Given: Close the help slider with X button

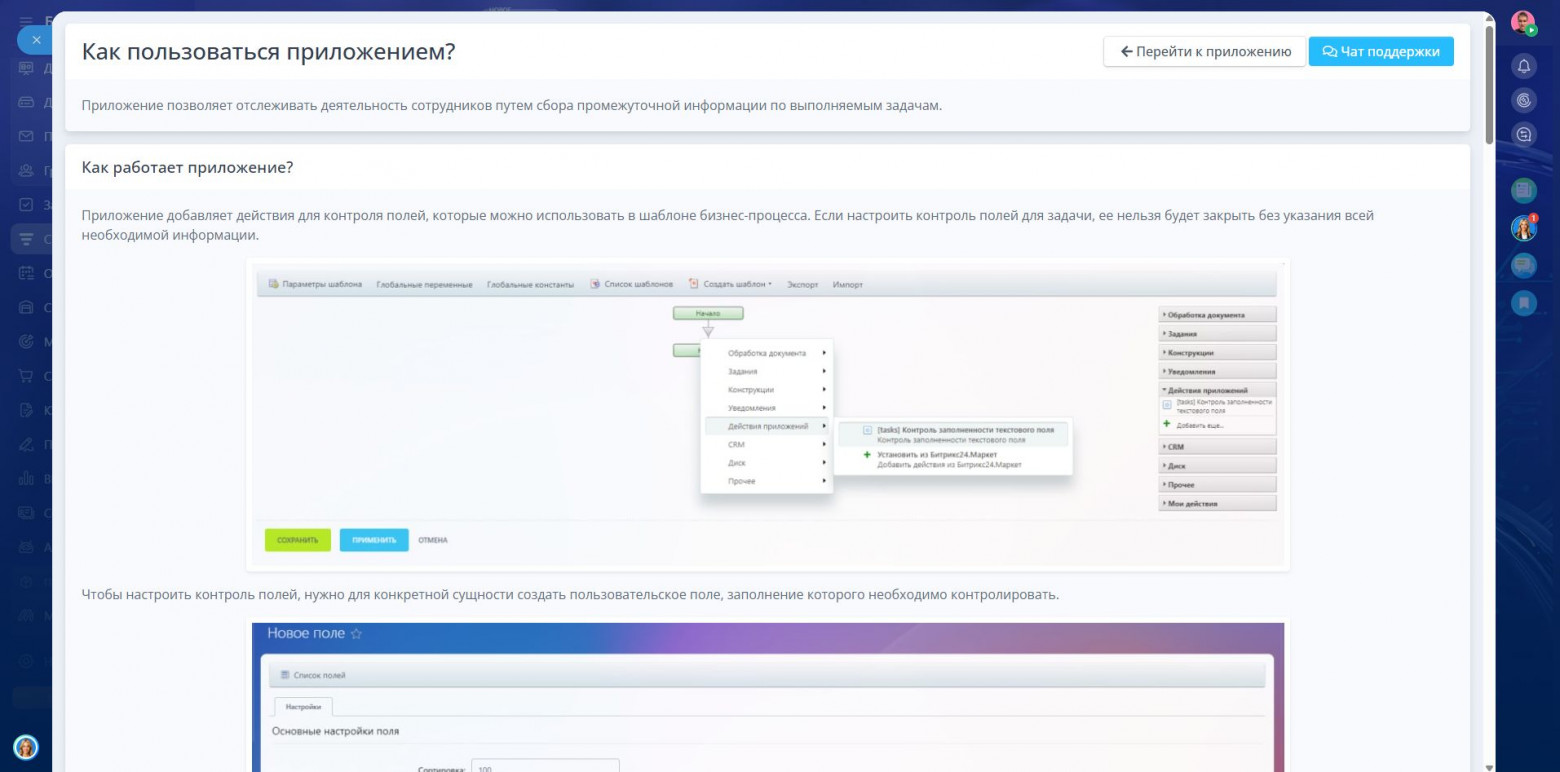Looking at the screenshot, I should 36,40.
